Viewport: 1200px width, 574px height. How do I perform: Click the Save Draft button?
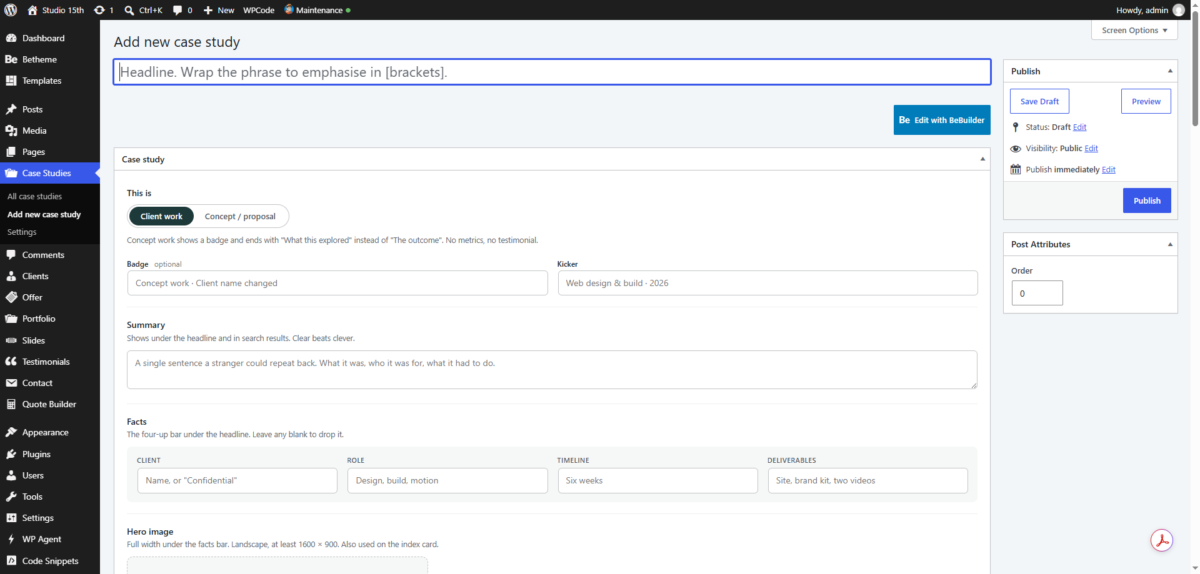1039,101
